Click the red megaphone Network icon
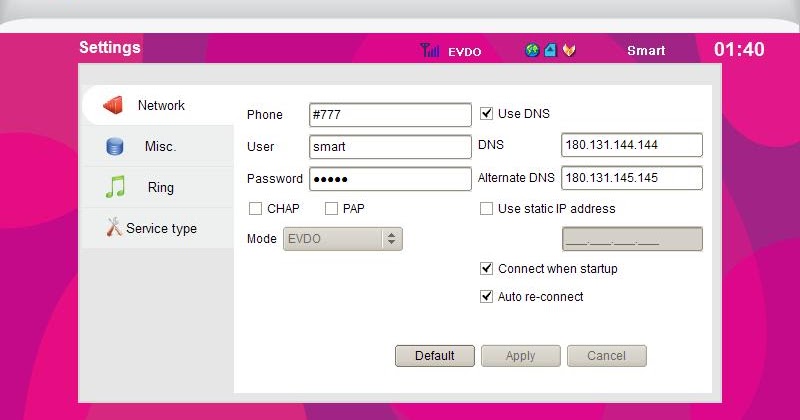This screenshot has width=800, height=420. tap(113, 105)
